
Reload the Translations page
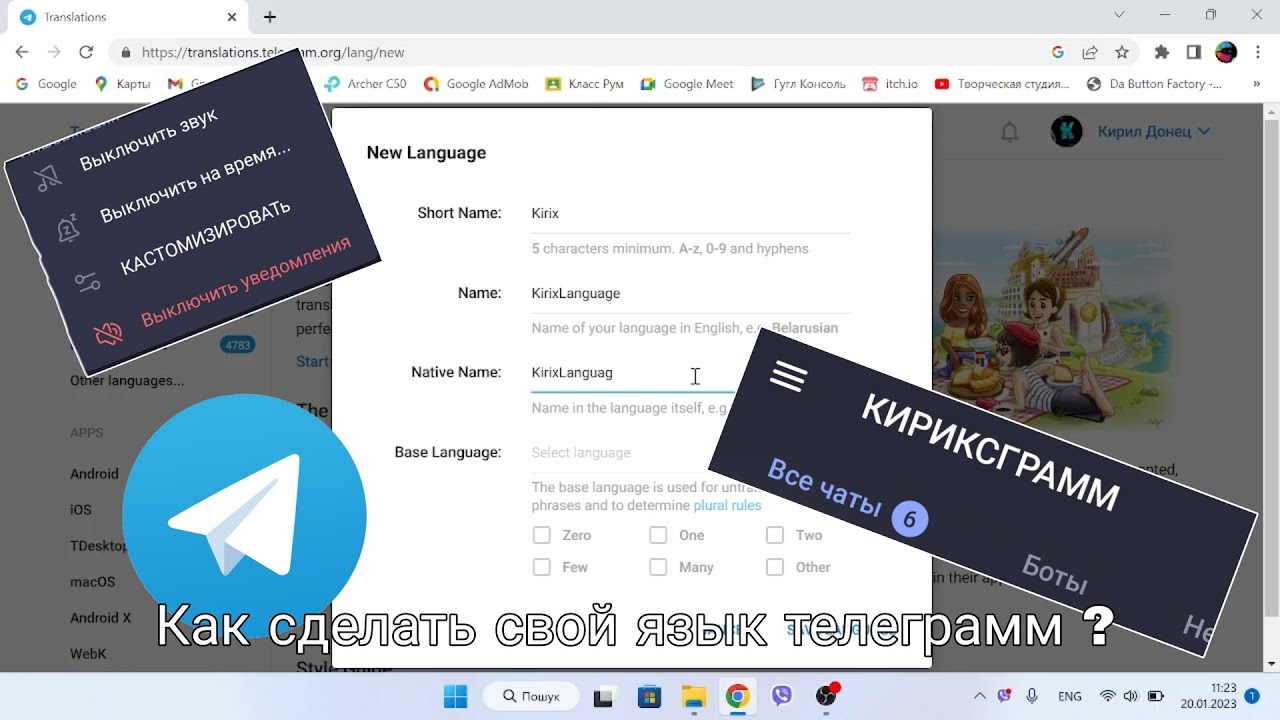click(86, 52)
